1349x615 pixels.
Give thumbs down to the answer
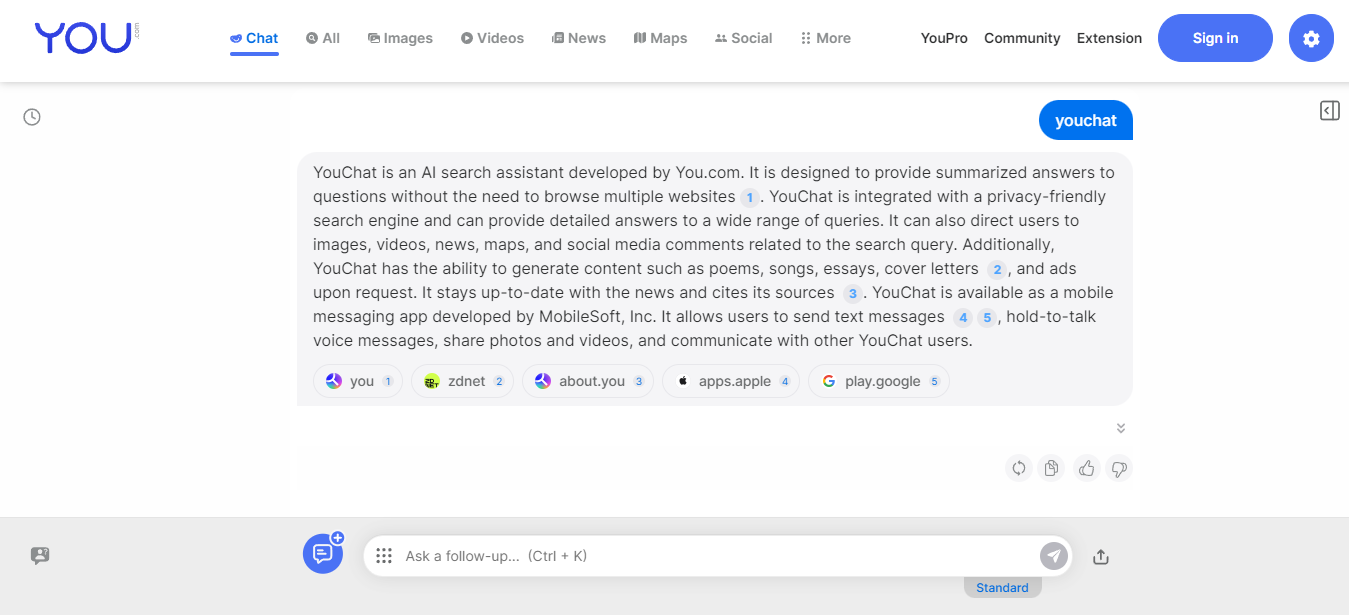1119,467
